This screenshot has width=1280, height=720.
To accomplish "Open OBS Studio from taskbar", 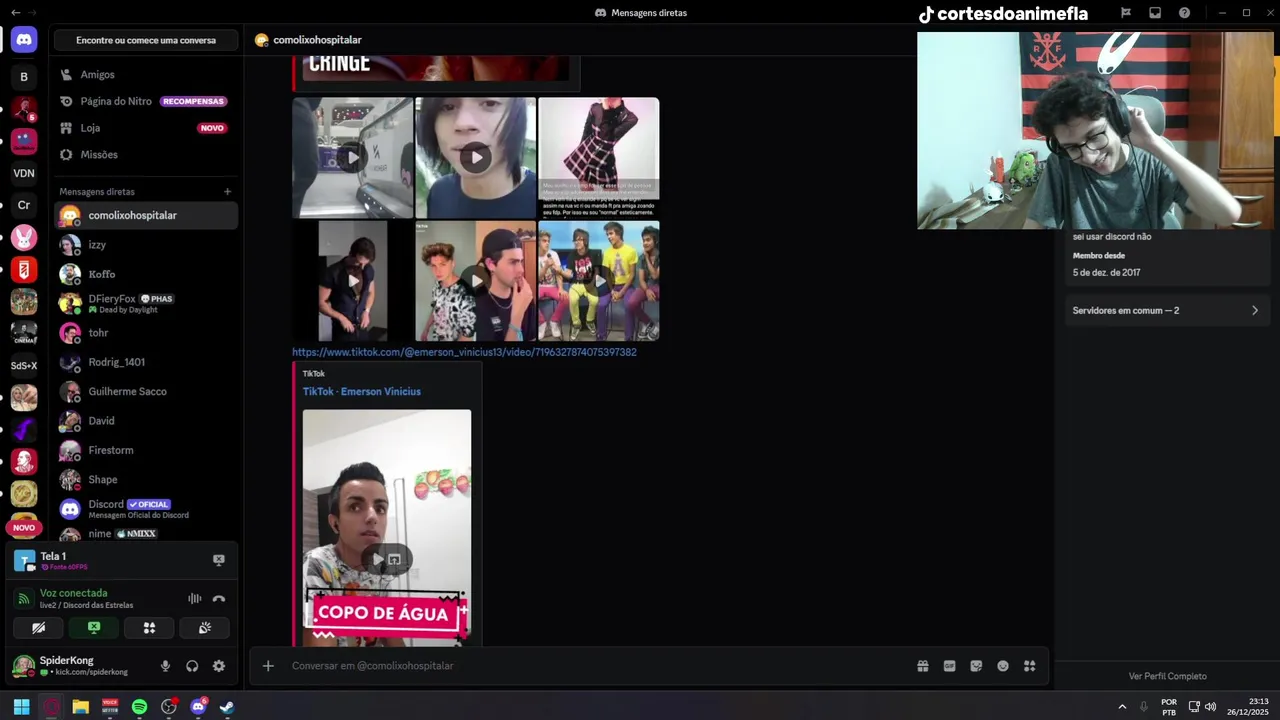I will pyautogui.click(x=169, y=707).
